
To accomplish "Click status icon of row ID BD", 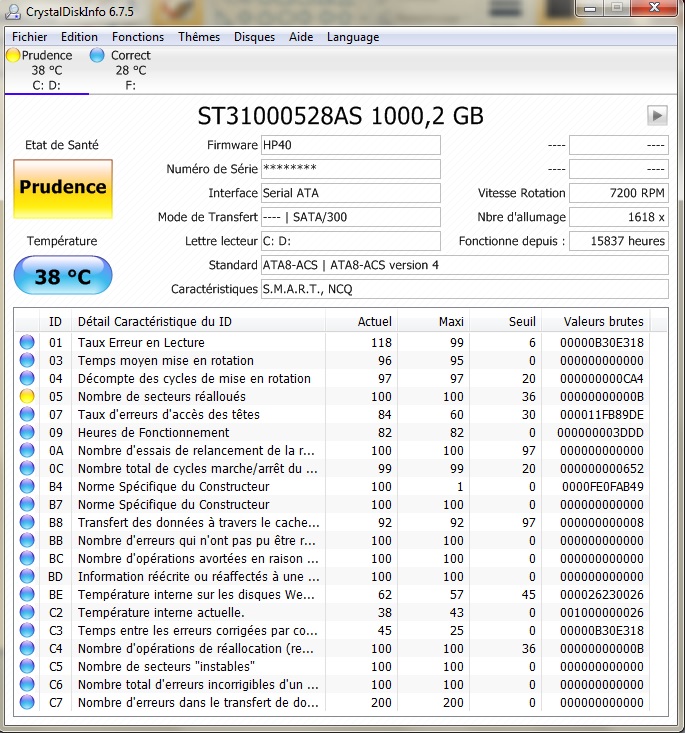I will coord(27,576).
